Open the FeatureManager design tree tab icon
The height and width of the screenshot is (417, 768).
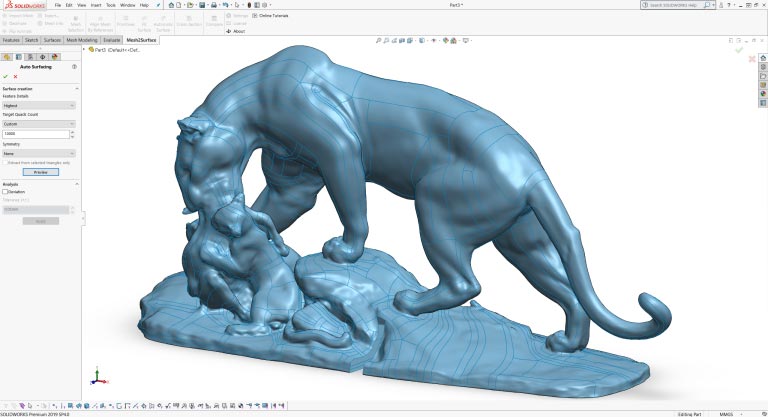pos(7,57)
